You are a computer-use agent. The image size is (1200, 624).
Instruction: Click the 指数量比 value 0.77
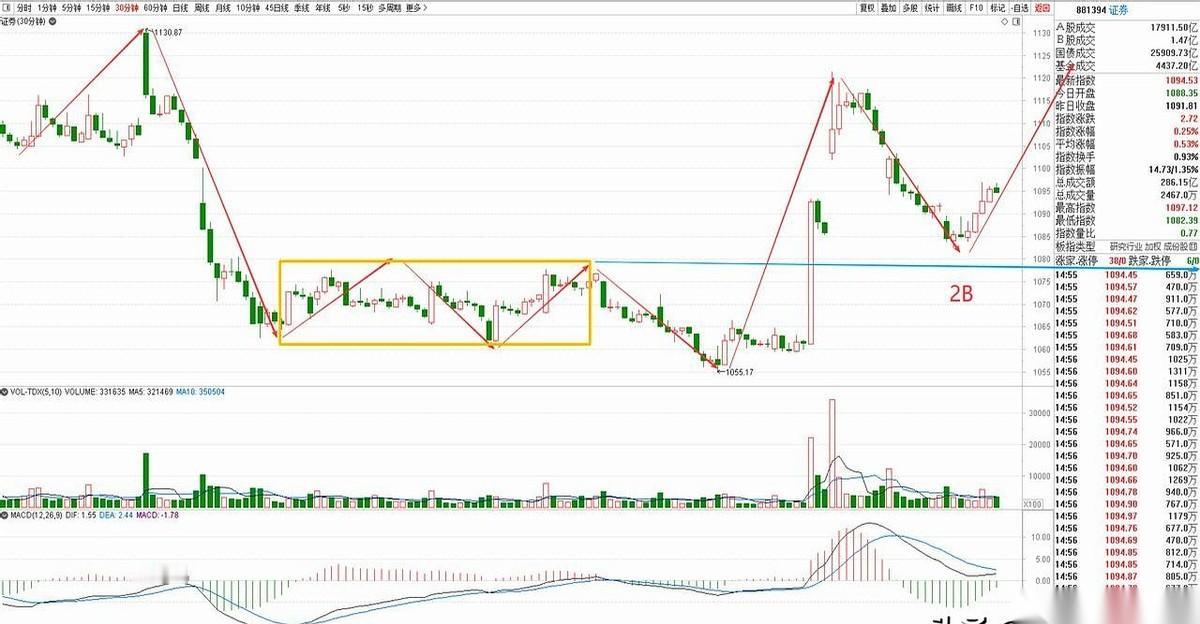pyautogui.click(x=1188, y=233)
